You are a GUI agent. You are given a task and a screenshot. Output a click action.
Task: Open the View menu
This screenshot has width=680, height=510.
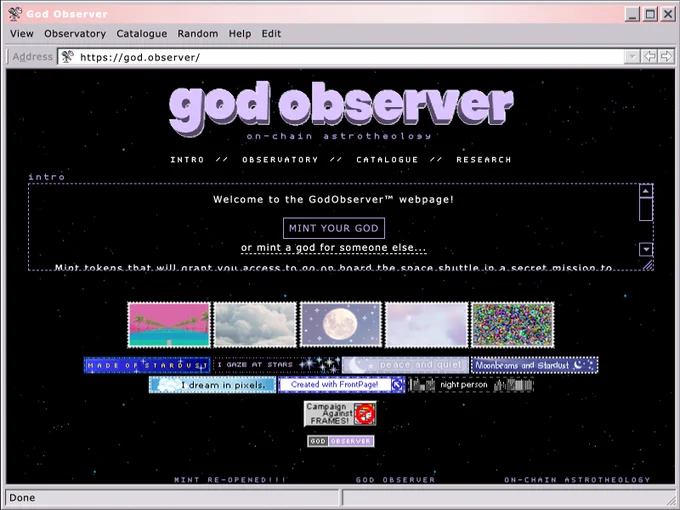coord(22,34)
